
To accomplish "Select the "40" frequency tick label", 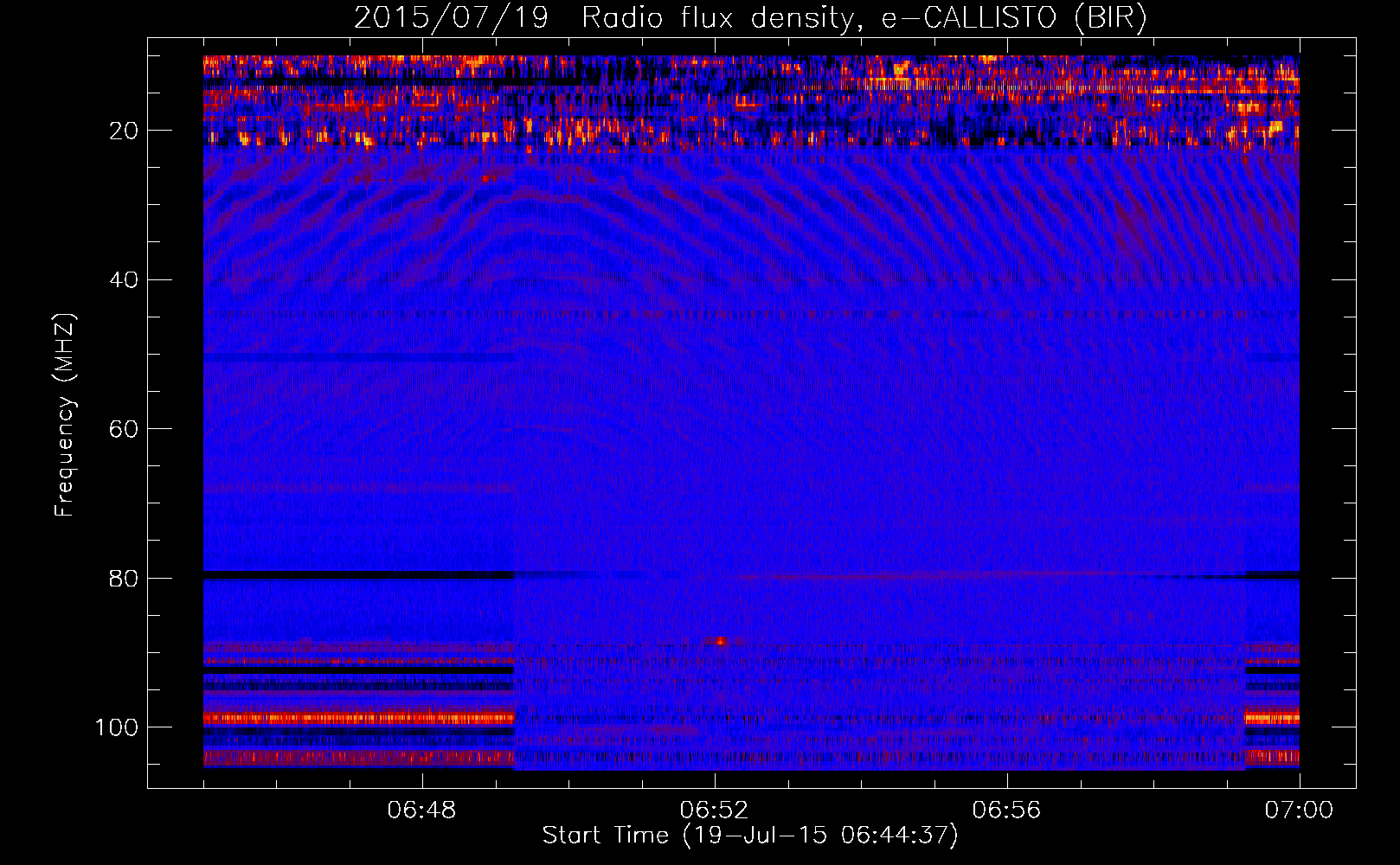I will coord(125,280).
